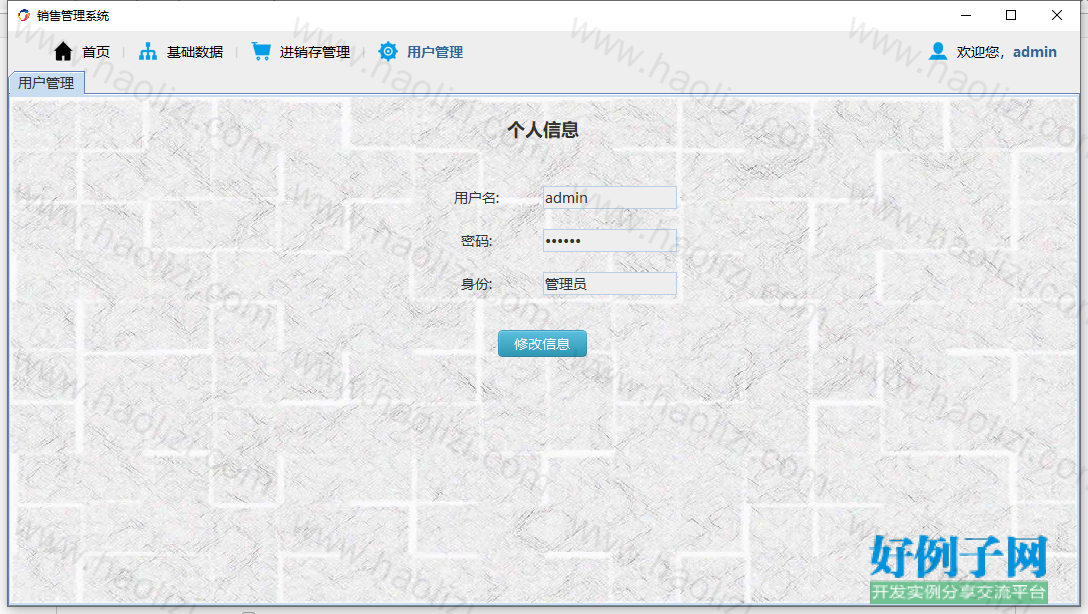Open the 用户管理 menu in the top bar
Screen dimensions: 1088x614
(435, 52)
